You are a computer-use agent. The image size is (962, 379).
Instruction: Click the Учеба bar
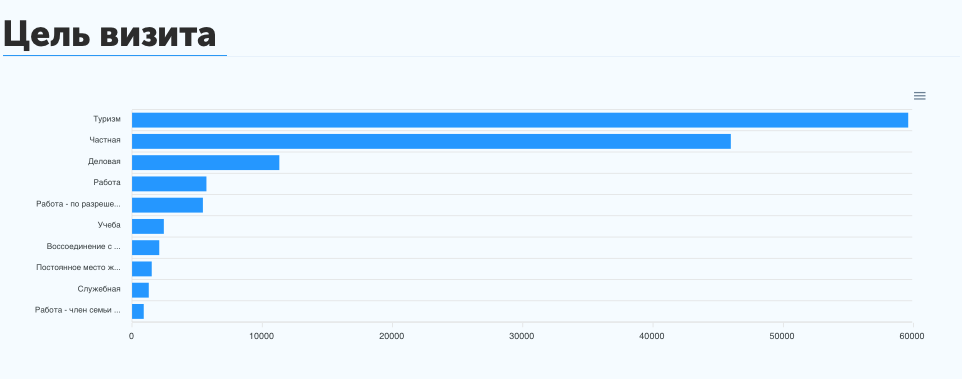[148, 226]
